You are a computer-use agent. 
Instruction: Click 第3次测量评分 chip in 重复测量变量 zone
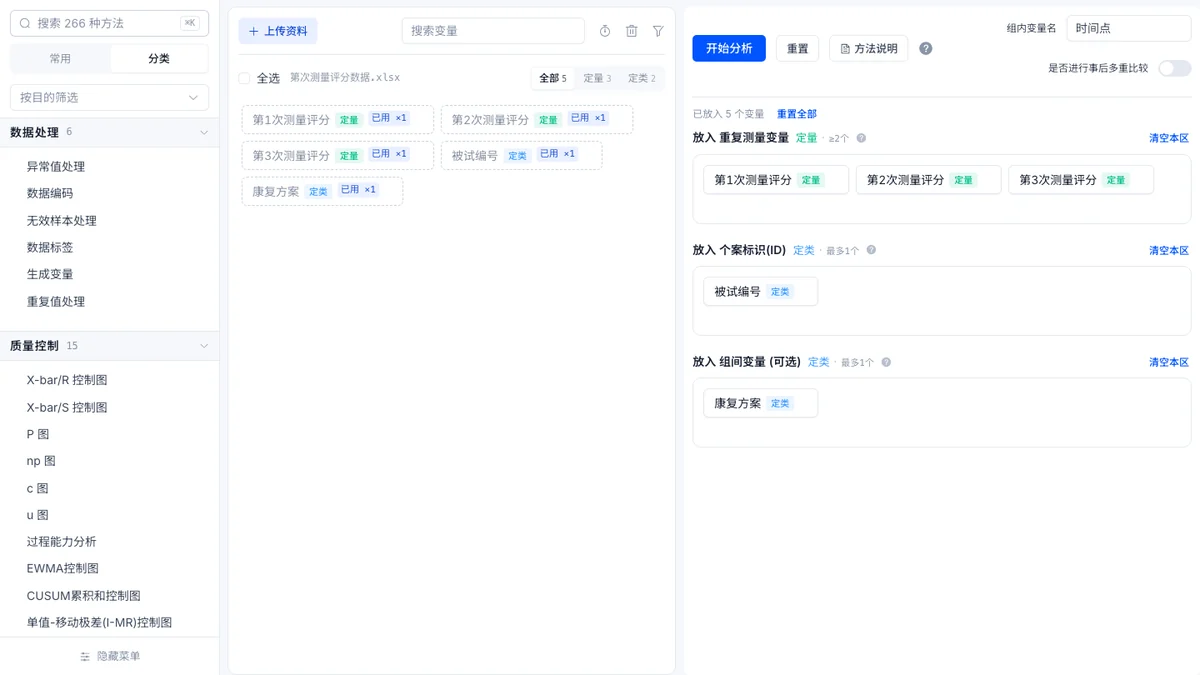tap(1081, 180)
